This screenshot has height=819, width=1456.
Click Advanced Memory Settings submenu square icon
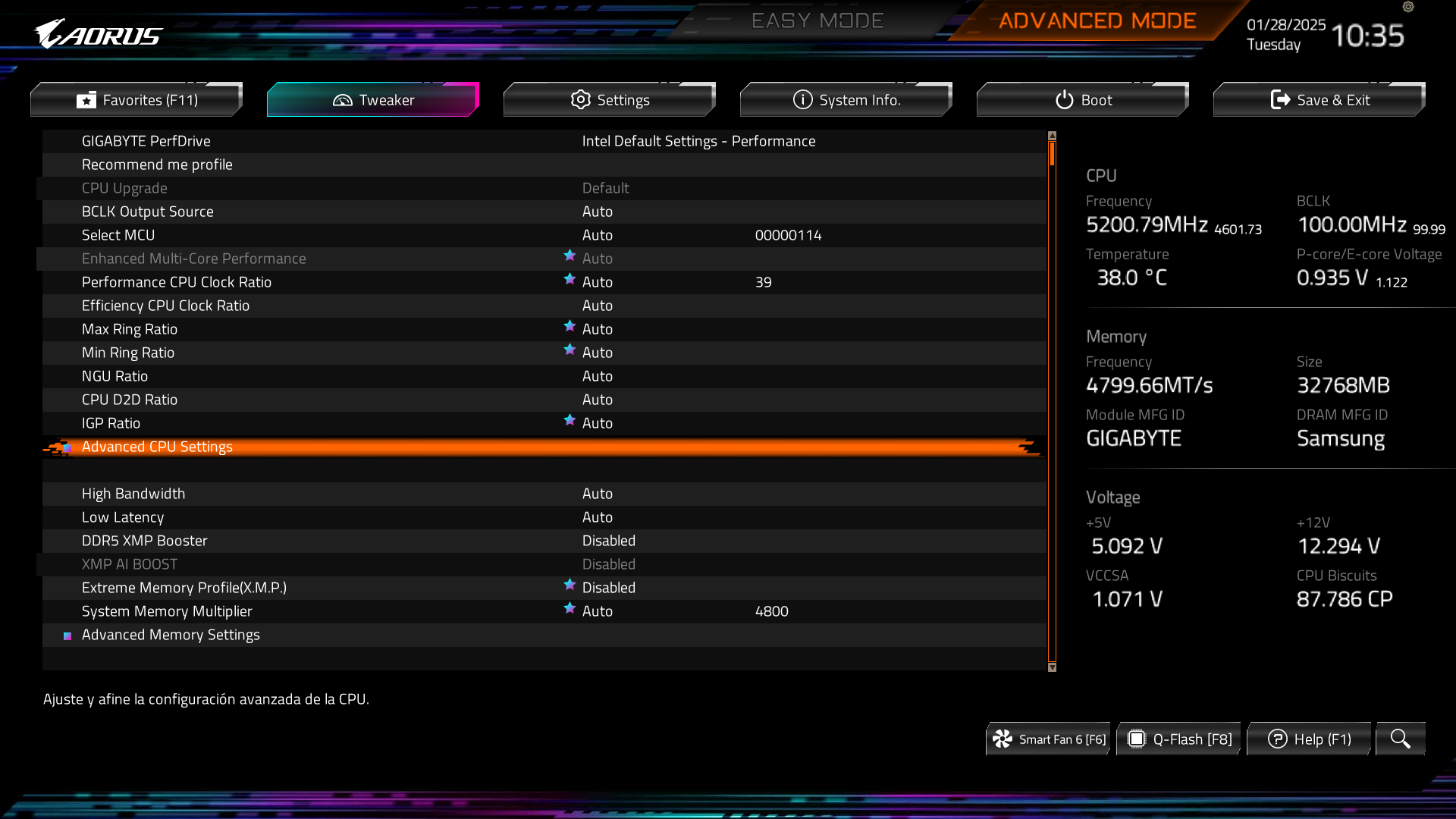coord(67,635)
